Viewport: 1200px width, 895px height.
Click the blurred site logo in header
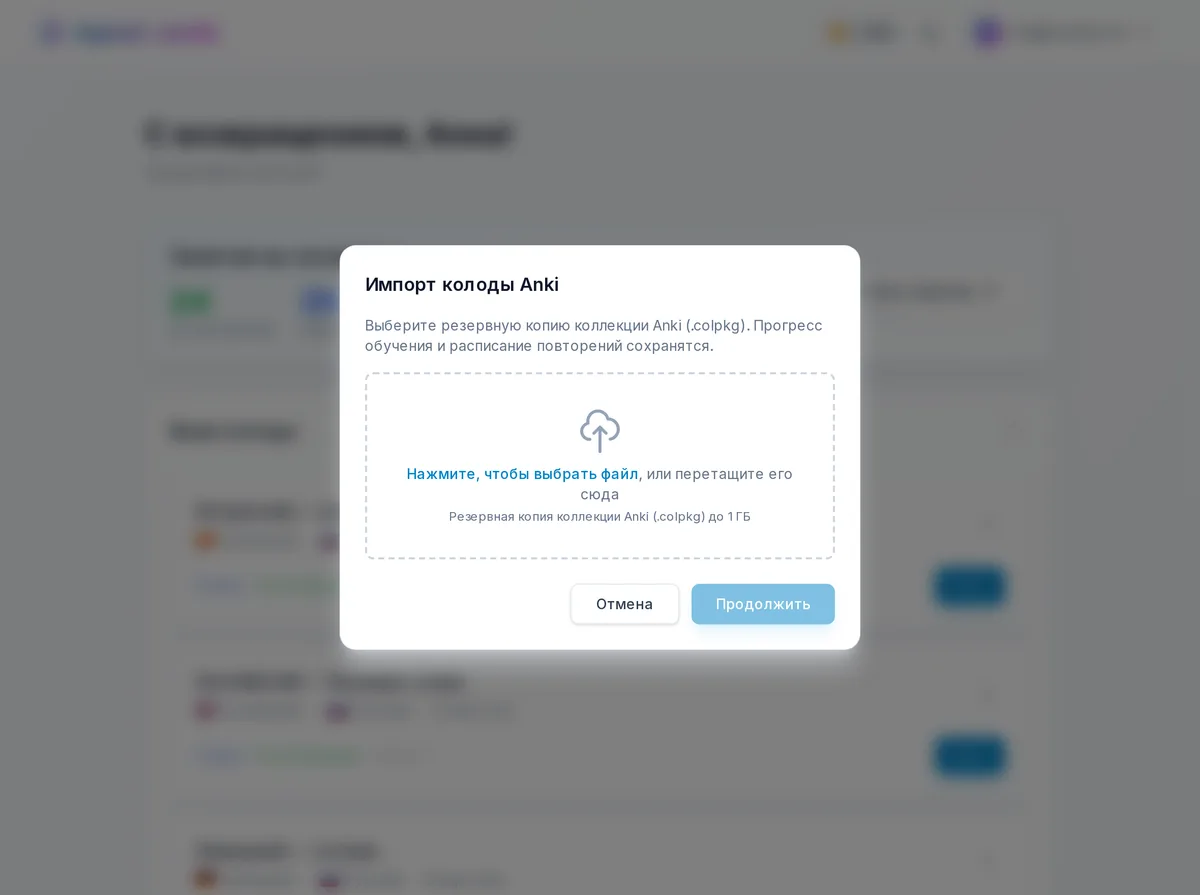129,33
